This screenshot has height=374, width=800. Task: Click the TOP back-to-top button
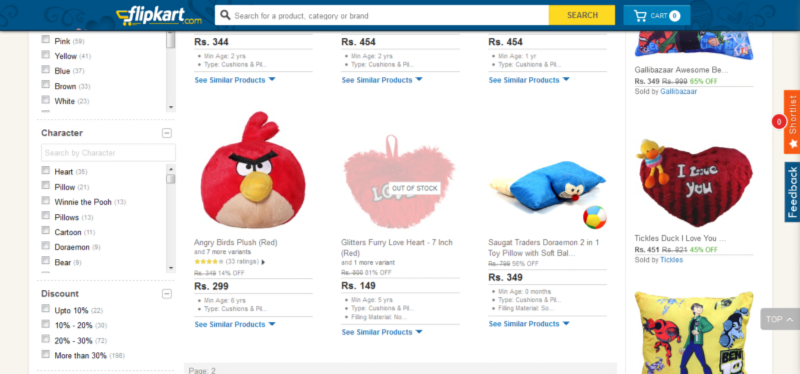coord(780,319)
